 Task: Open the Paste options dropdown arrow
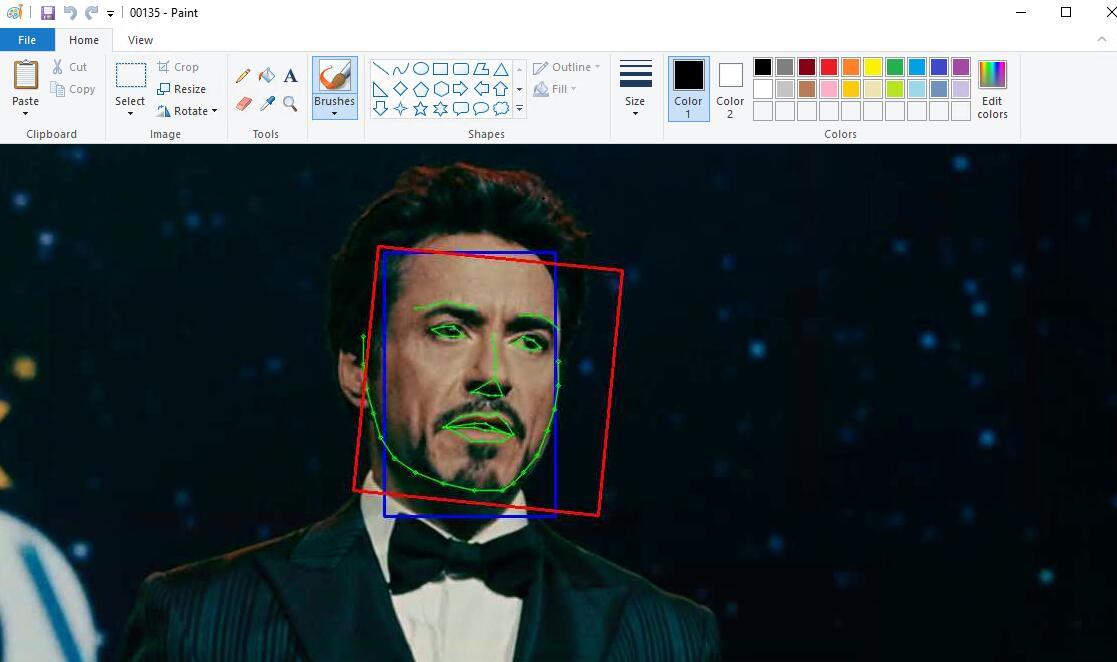pyautogui.click(x=26, y=113)
